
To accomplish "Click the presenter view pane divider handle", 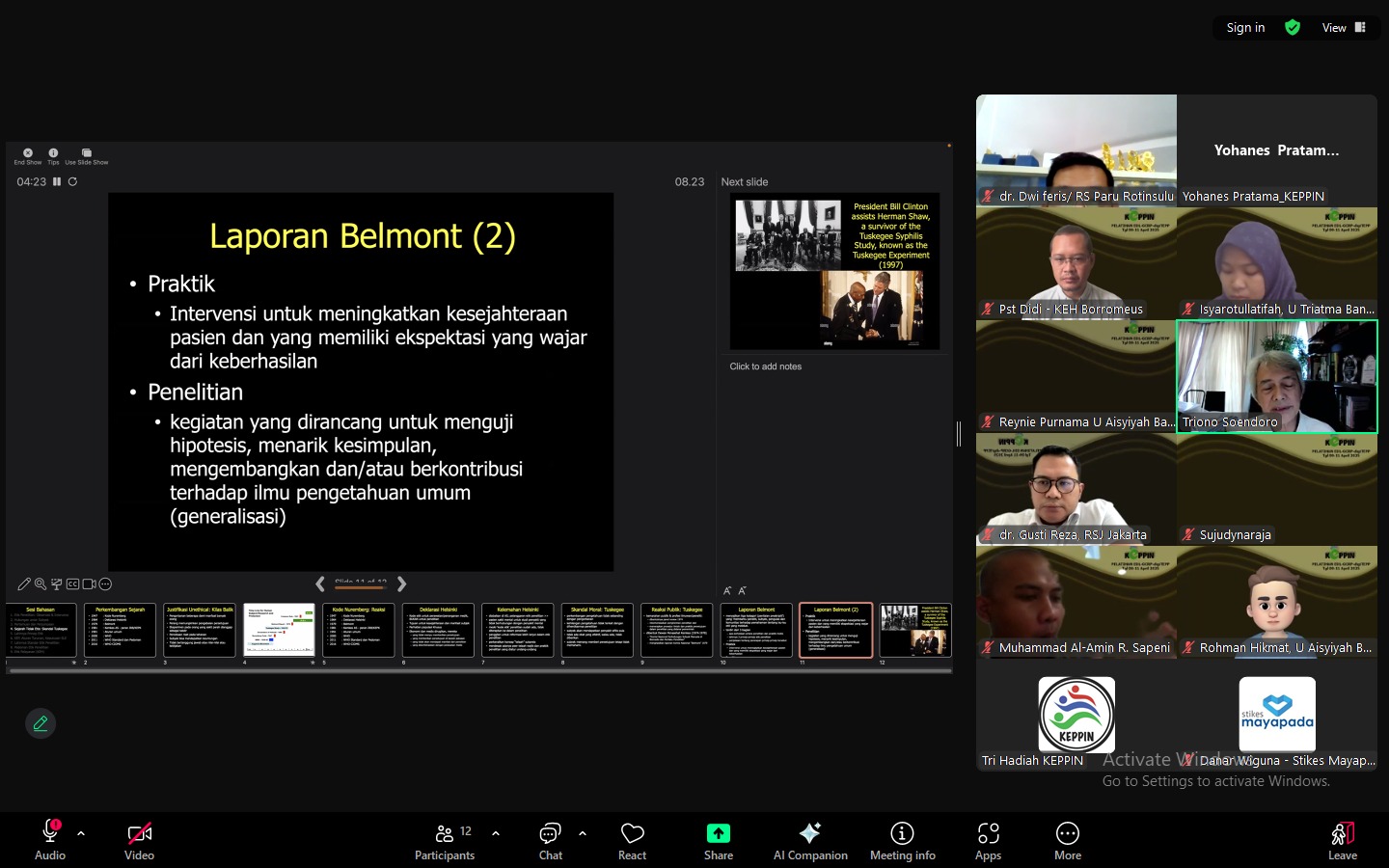I will click(x=959, y=434).
